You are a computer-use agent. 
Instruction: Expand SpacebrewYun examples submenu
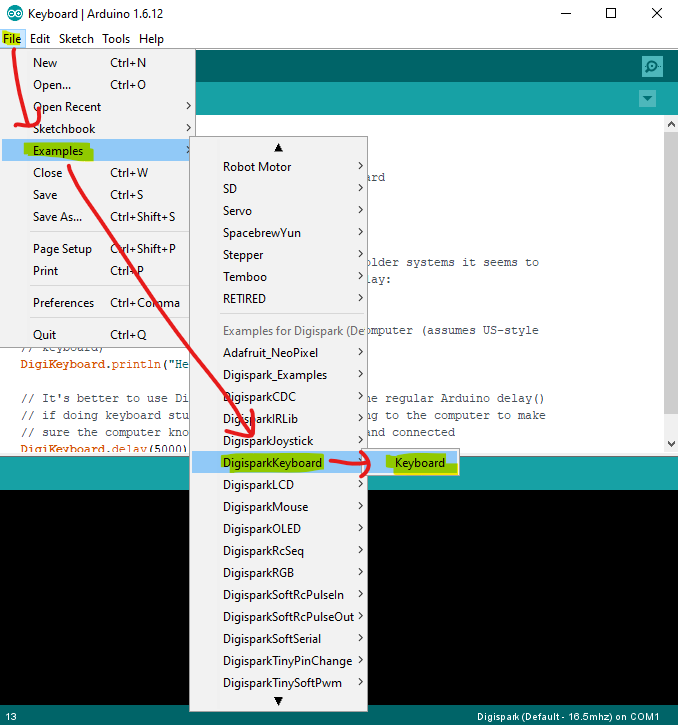[x=279, y=233]
